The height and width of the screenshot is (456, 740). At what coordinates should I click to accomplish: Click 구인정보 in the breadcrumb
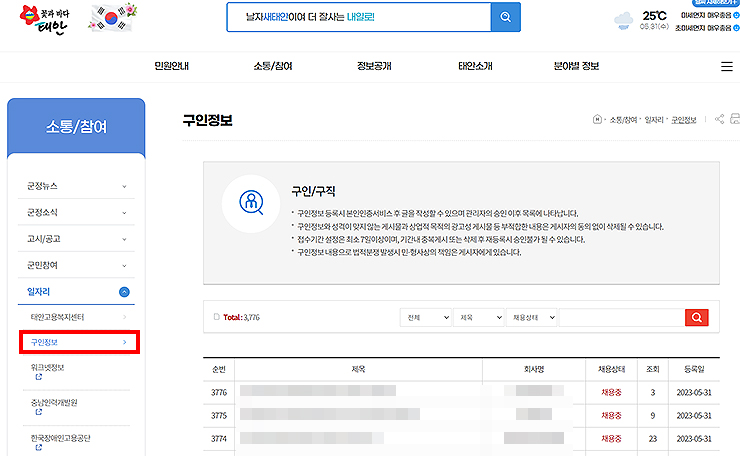tap(684, 120)
